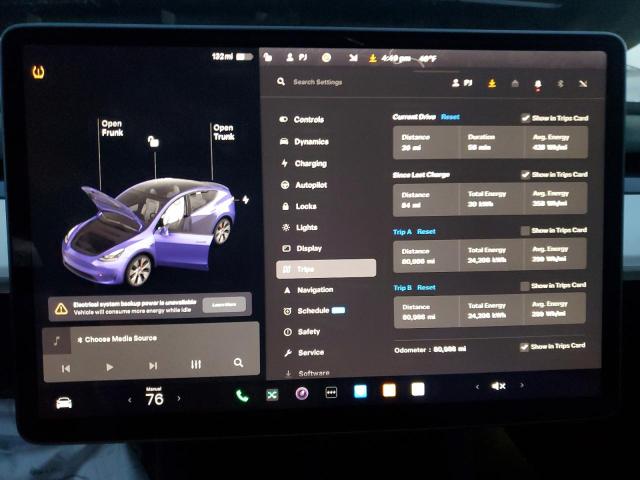Tap the PJ driver profile in the top status bar
This screenshot has height=480, width=640.
point(297,58)
